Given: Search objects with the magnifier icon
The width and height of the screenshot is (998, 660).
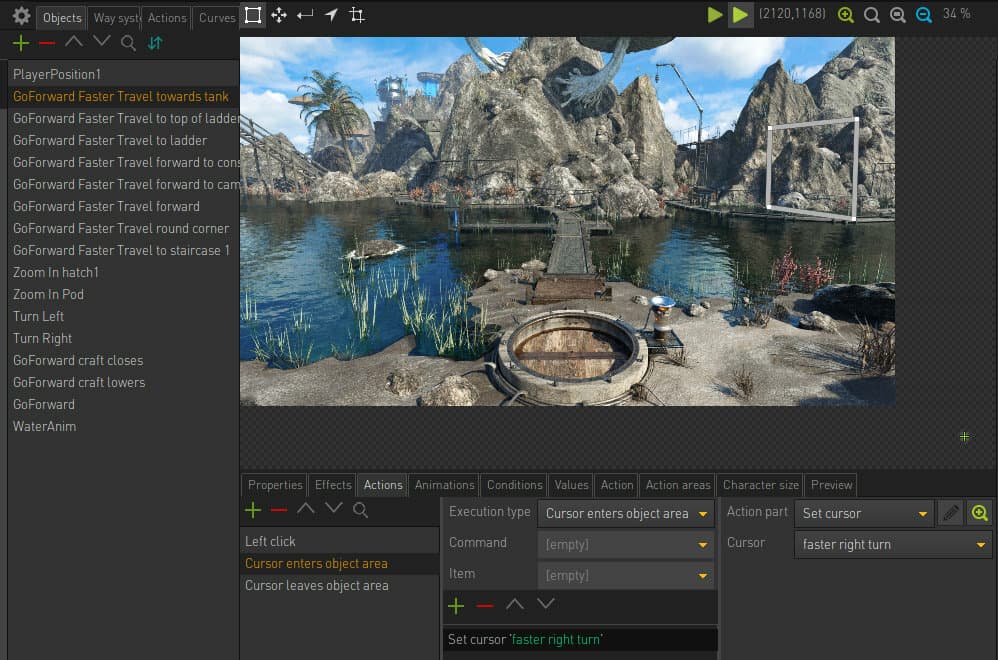Looking at the screenshot, I should (x=128, y=43).
